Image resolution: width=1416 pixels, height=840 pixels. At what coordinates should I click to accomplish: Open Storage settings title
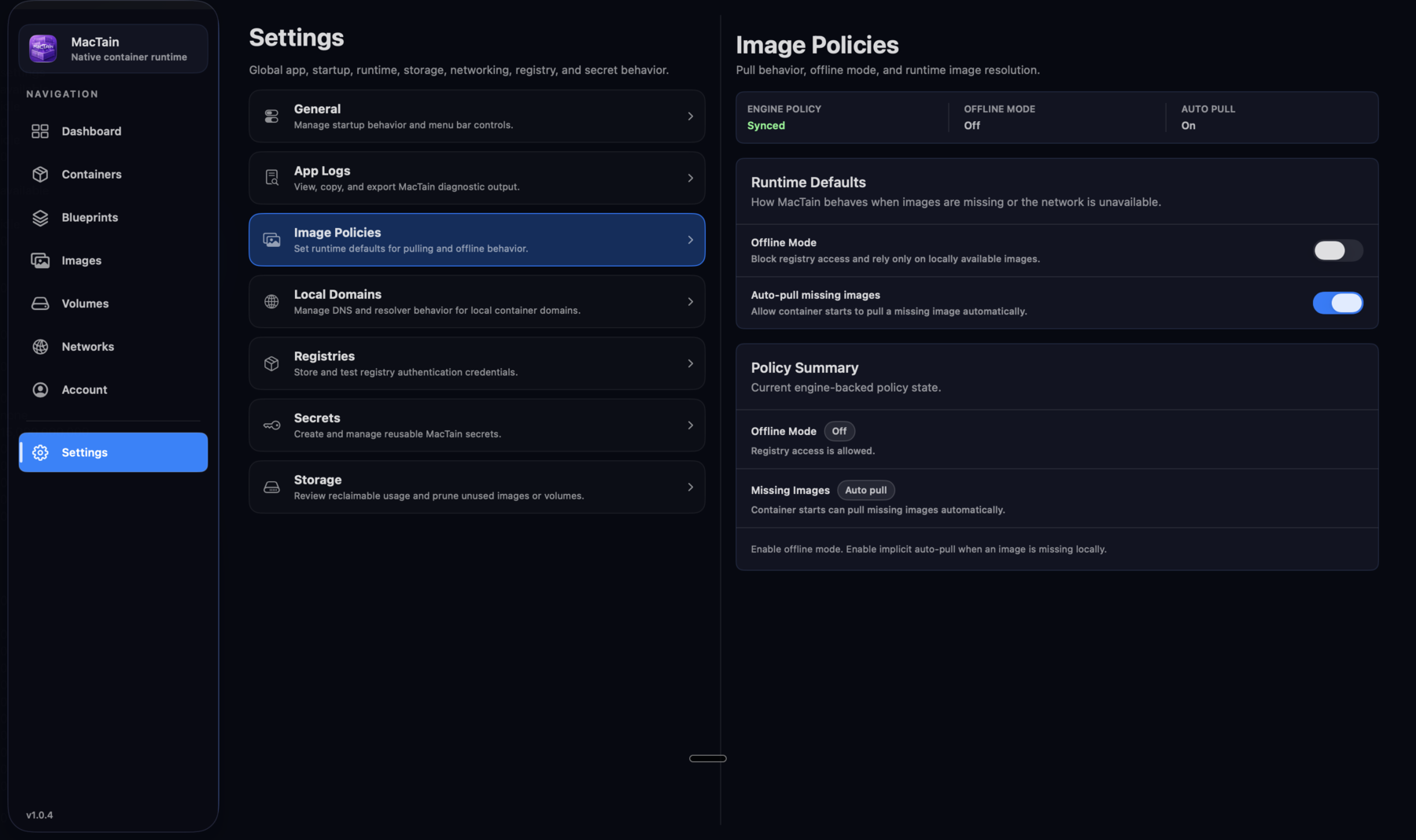tap(318, 480)
